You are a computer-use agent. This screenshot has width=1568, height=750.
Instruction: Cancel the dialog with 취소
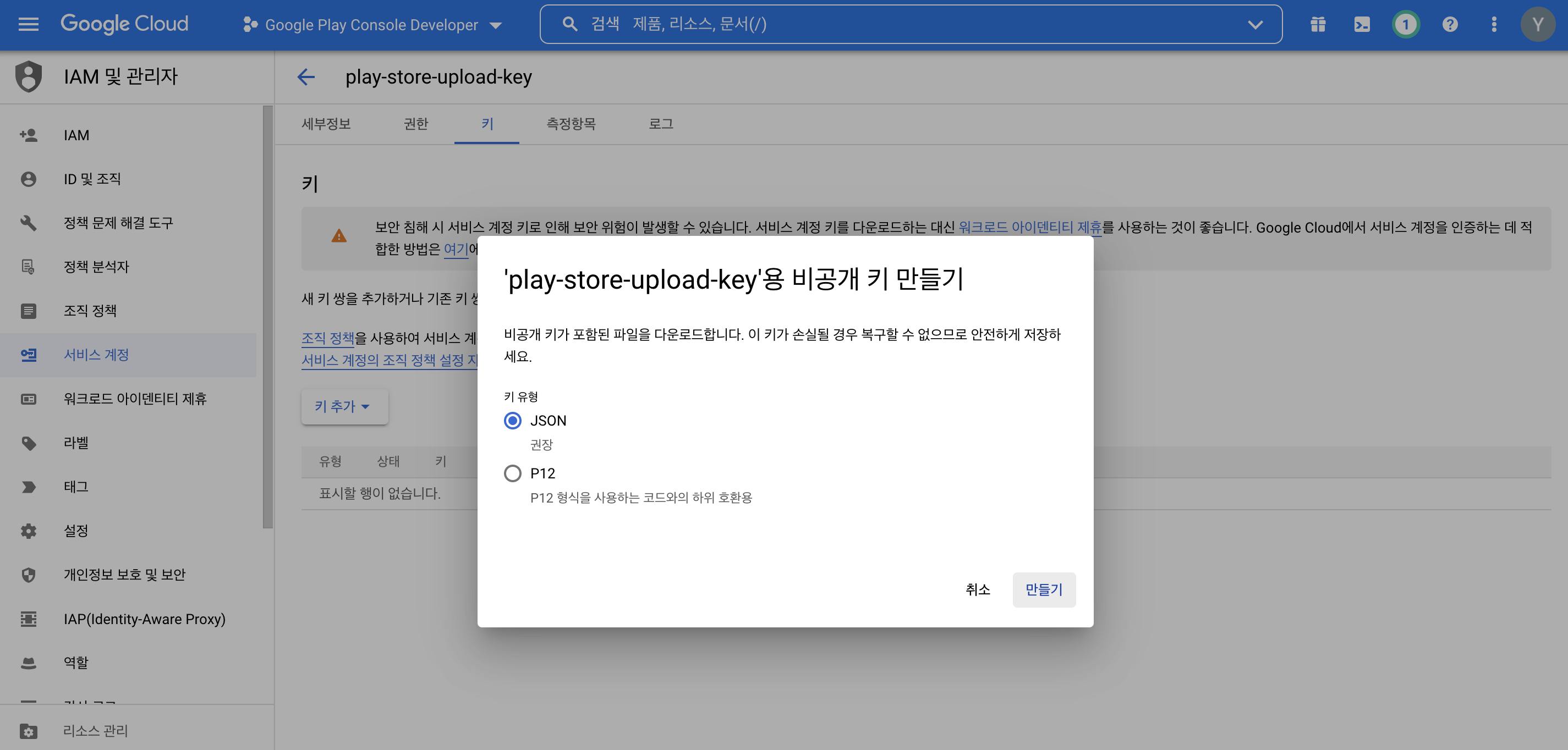coord(978,589)
